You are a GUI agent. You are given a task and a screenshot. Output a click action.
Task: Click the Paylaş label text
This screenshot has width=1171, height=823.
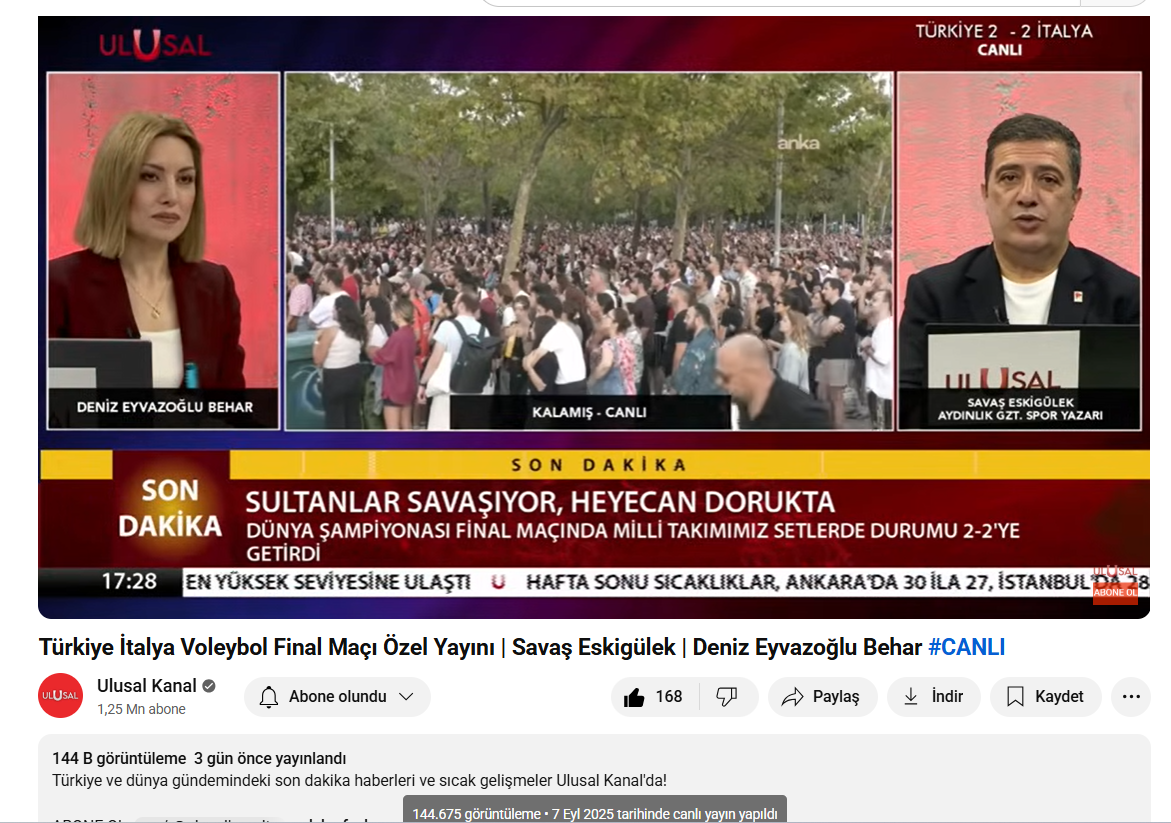836,697
